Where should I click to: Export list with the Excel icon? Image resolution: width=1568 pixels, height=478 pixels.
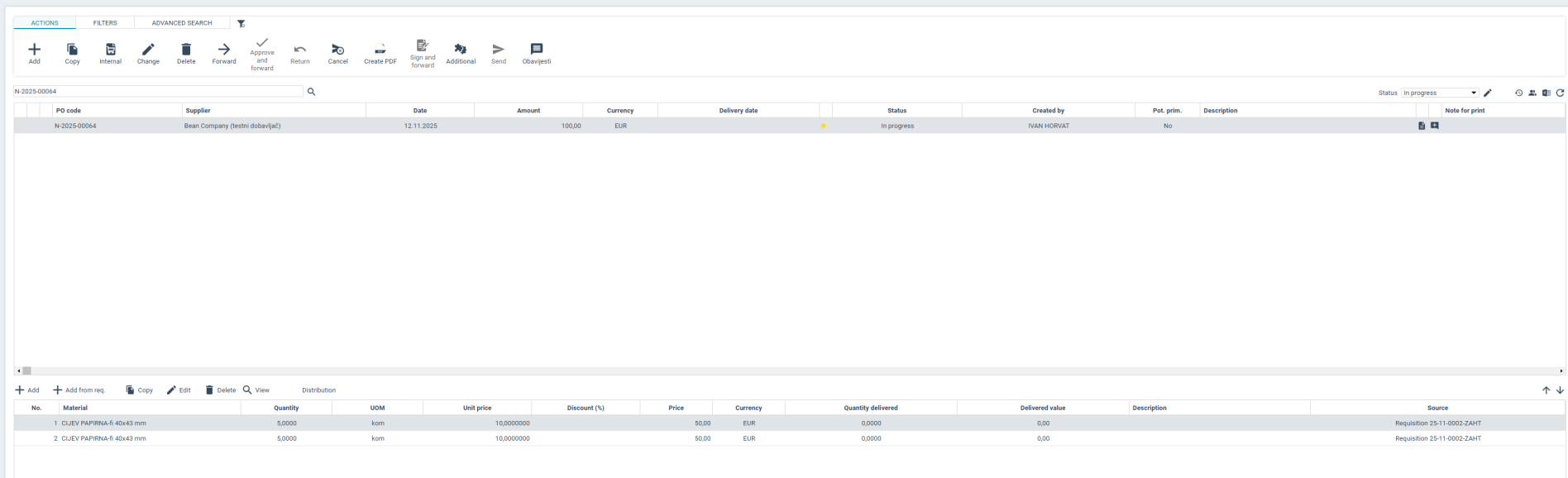[1546, 93]
